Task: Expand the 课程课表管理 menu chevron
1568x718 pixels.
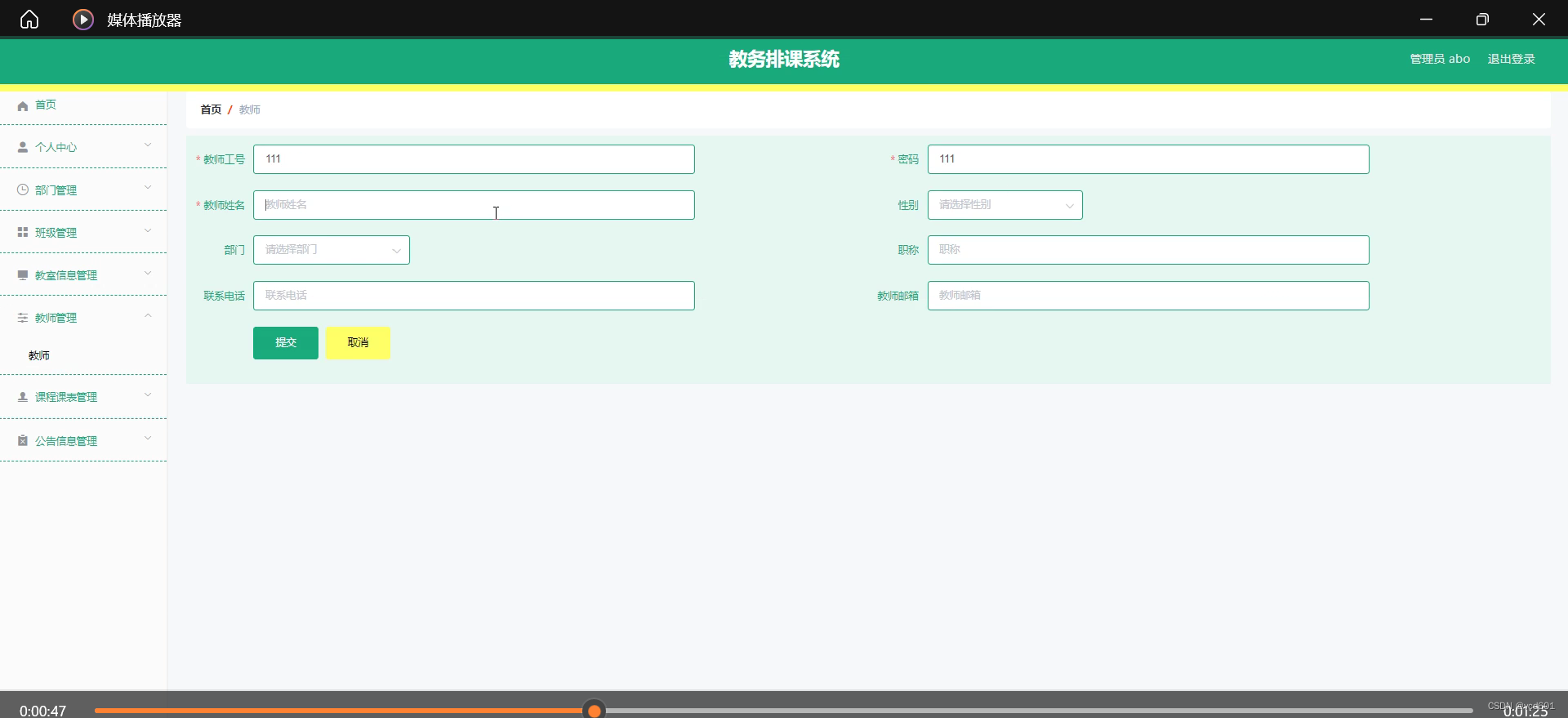Action: [148, 395]
